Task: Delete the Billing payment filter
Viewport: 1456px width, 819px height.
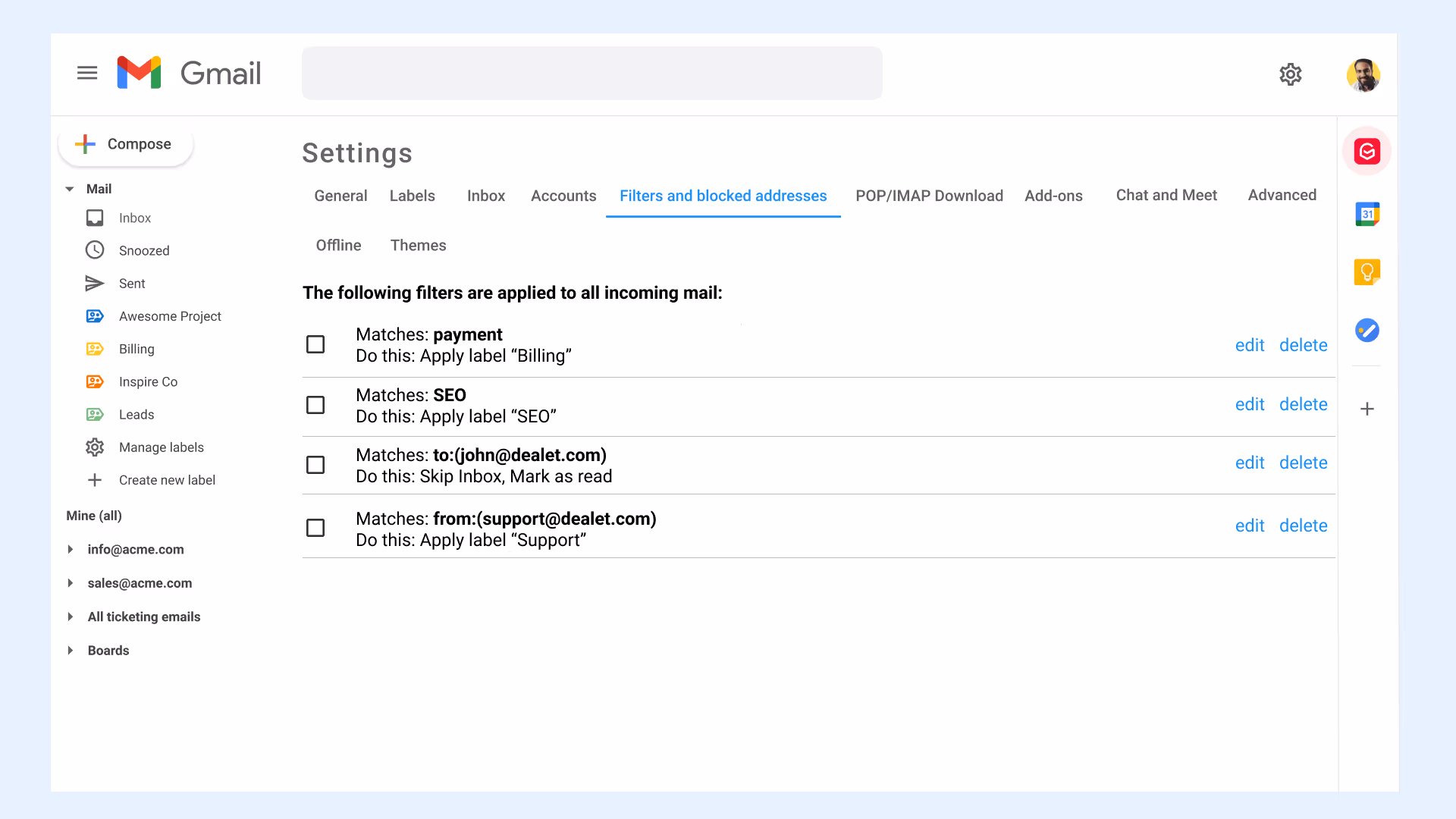Action: [1303, 345]
